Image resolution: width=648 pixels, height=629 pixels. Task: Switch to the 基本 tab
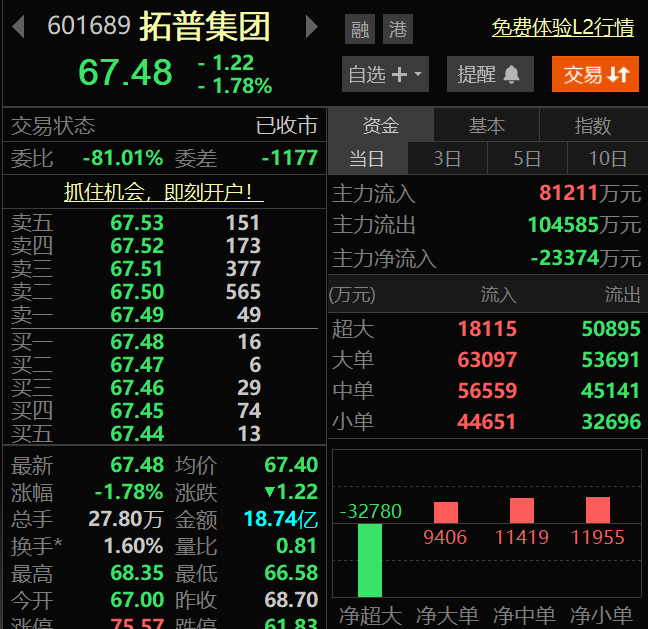pyautogui.click(x=486, y=125)
